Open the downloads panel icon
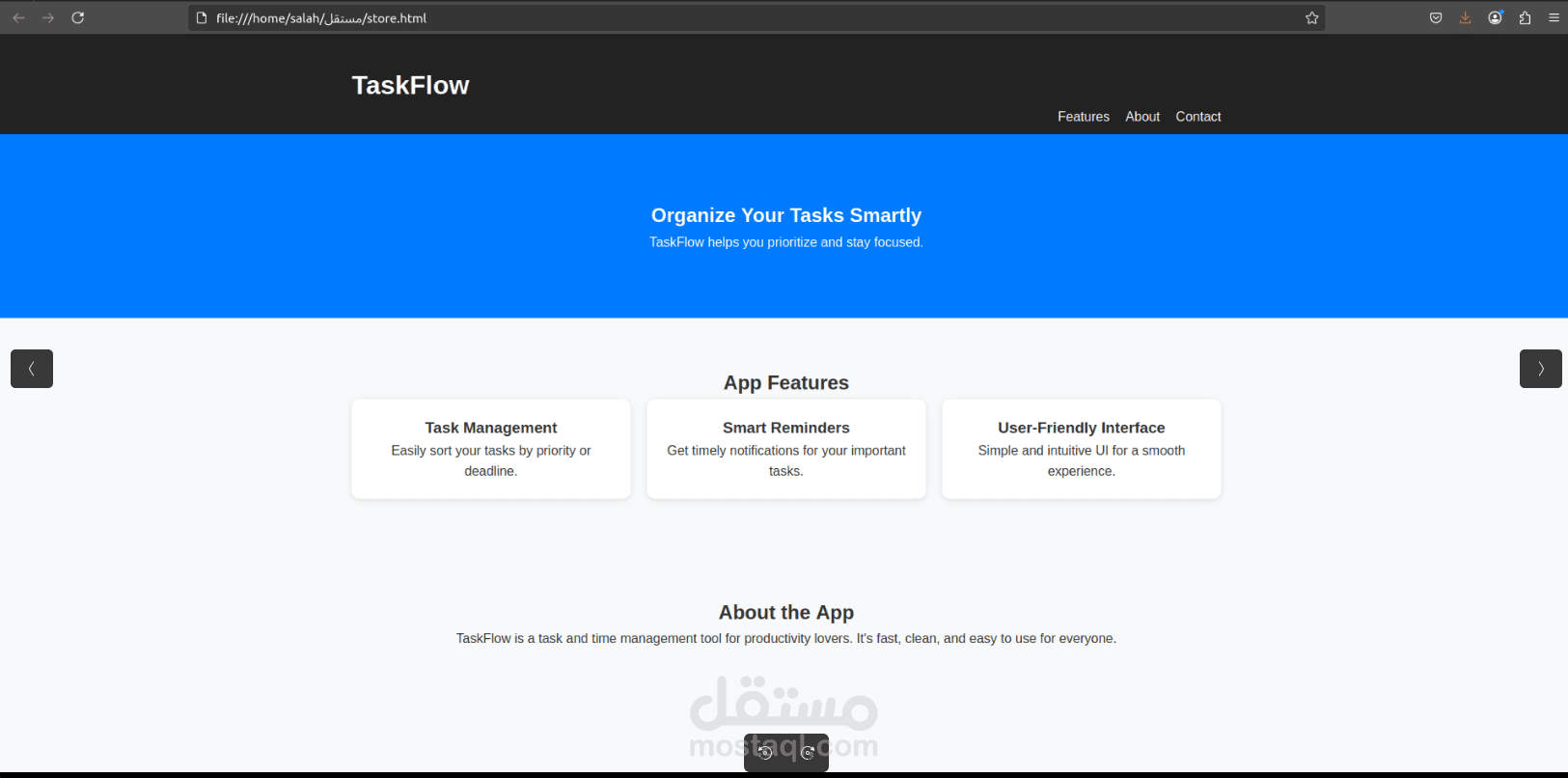This screenshot has width=1568, height=778. pyautogui.click(x=1465, y=17)
